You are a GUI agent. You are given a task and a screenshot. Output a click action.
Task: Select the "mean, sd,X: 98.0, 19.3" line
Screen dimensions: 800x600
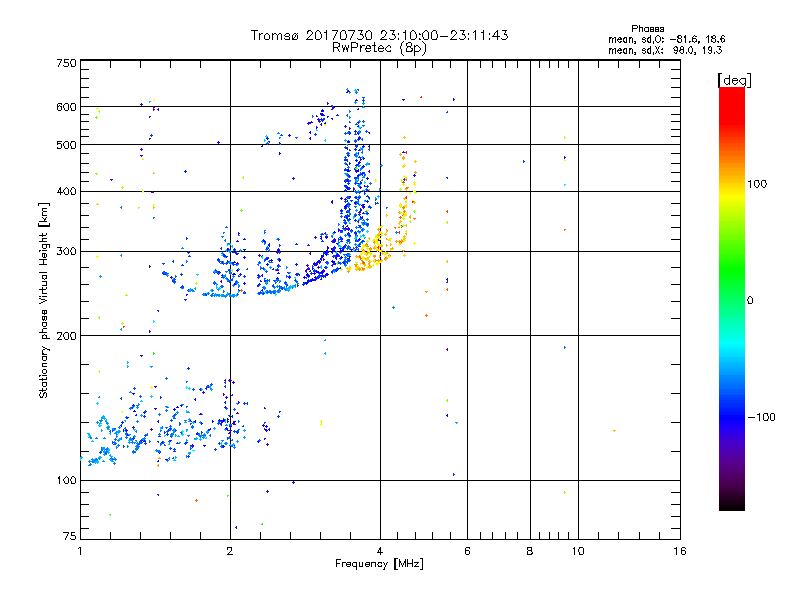pos(665,50)
